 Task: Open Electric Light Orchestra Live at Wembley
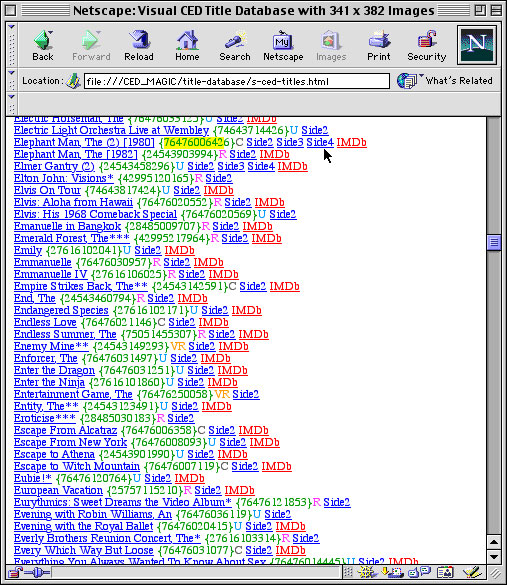pos(111,131)
